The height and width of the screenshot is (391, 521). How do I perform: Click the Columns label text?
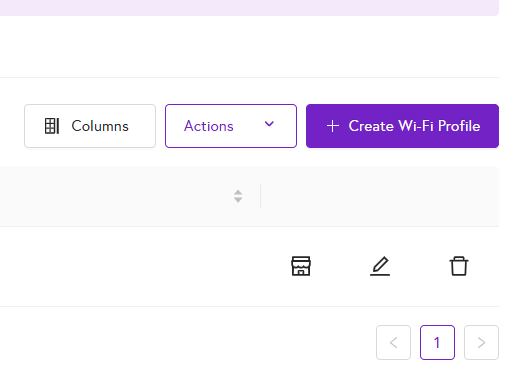point(100,126)
